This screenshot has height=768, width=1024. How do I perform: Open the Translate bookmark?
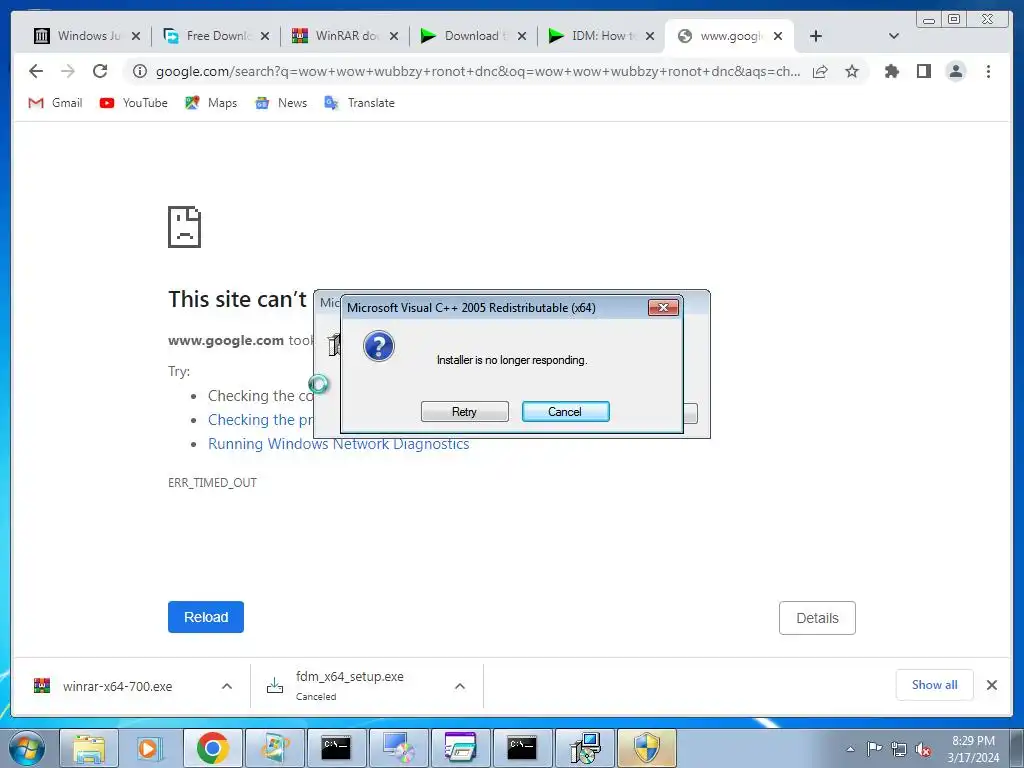pos(360,103)
